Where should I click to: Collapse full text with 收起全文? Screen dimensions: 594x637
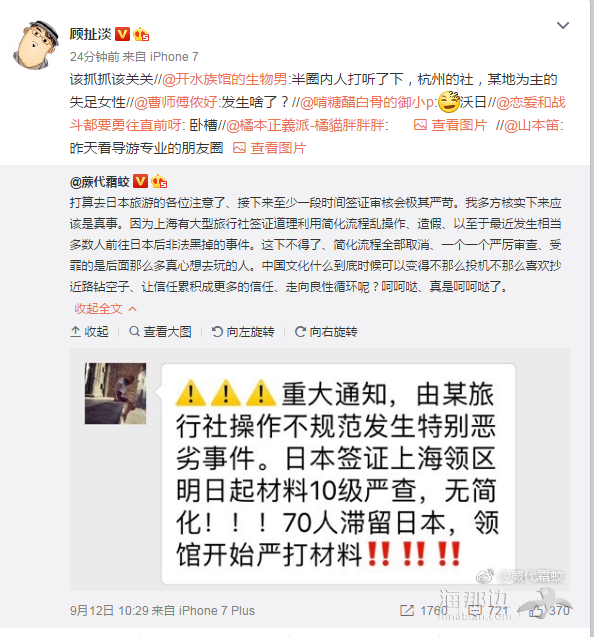(x=105, y=309)
